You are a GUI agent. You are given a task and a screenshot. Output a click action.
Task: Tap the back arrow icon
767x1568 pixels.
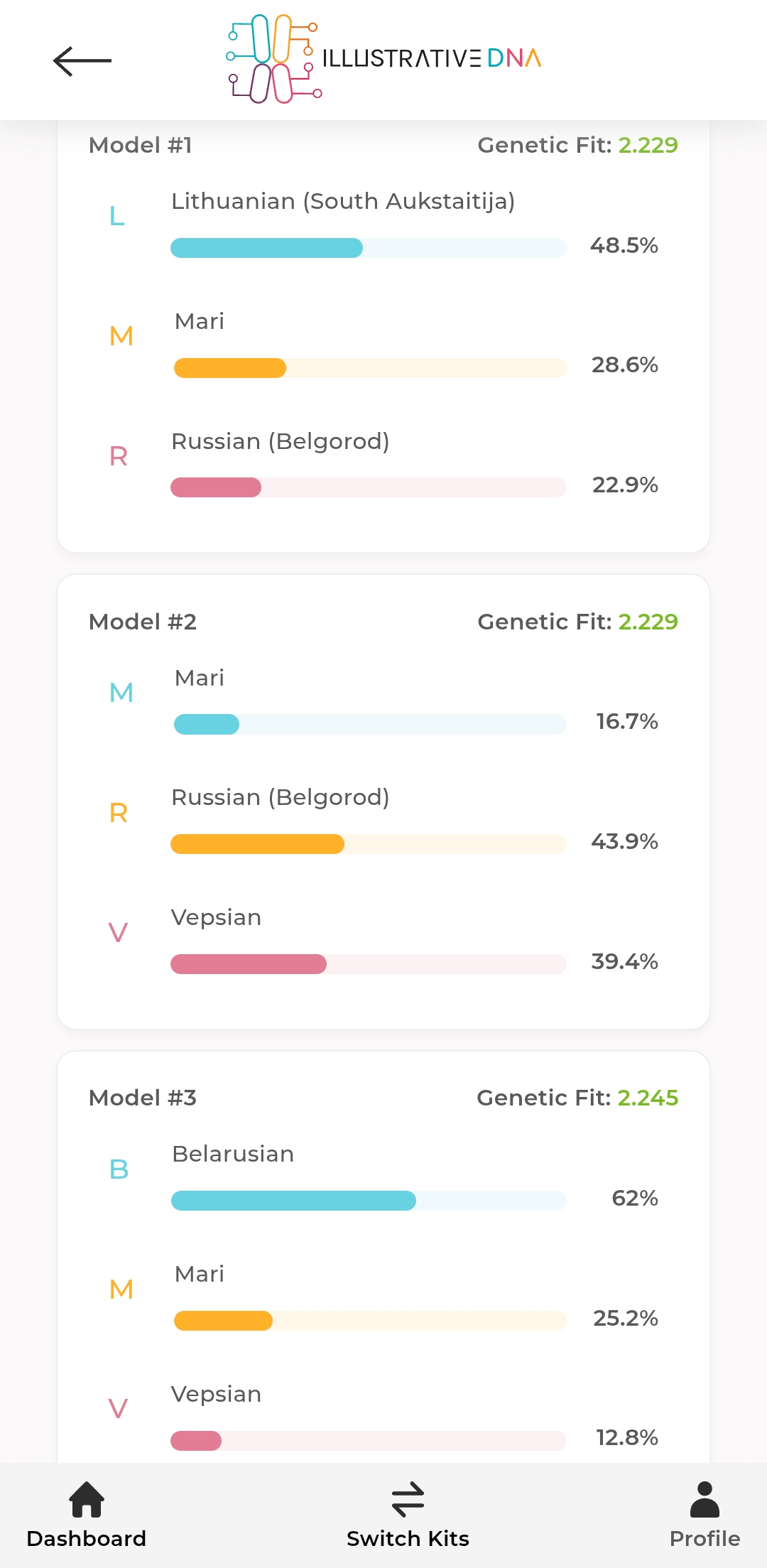[x=82, y=61]
